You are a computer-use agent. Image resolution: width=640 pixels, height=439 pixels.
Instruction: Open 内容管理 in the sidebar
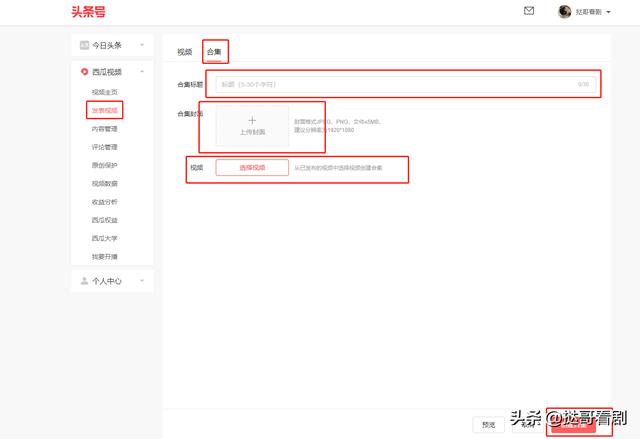(104, 129)
